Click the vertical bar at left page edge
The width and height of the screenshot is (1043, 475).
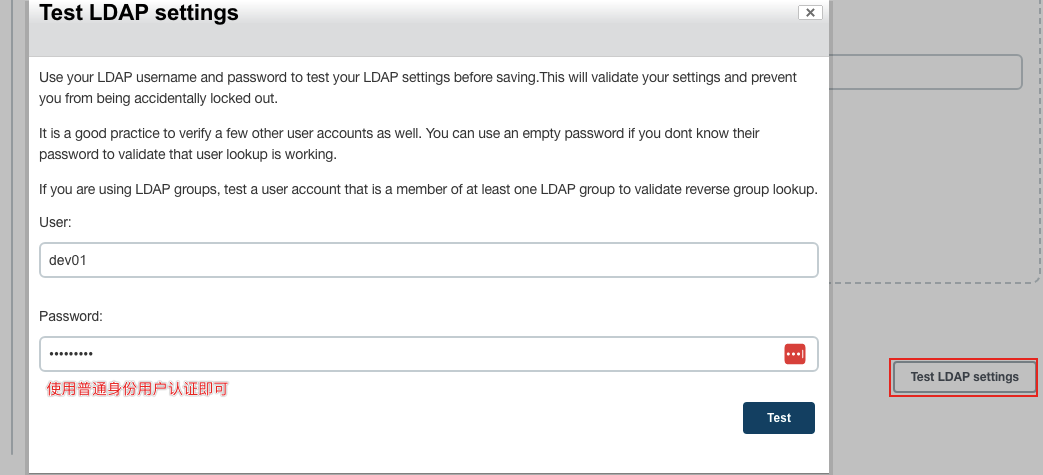(11, 226)
